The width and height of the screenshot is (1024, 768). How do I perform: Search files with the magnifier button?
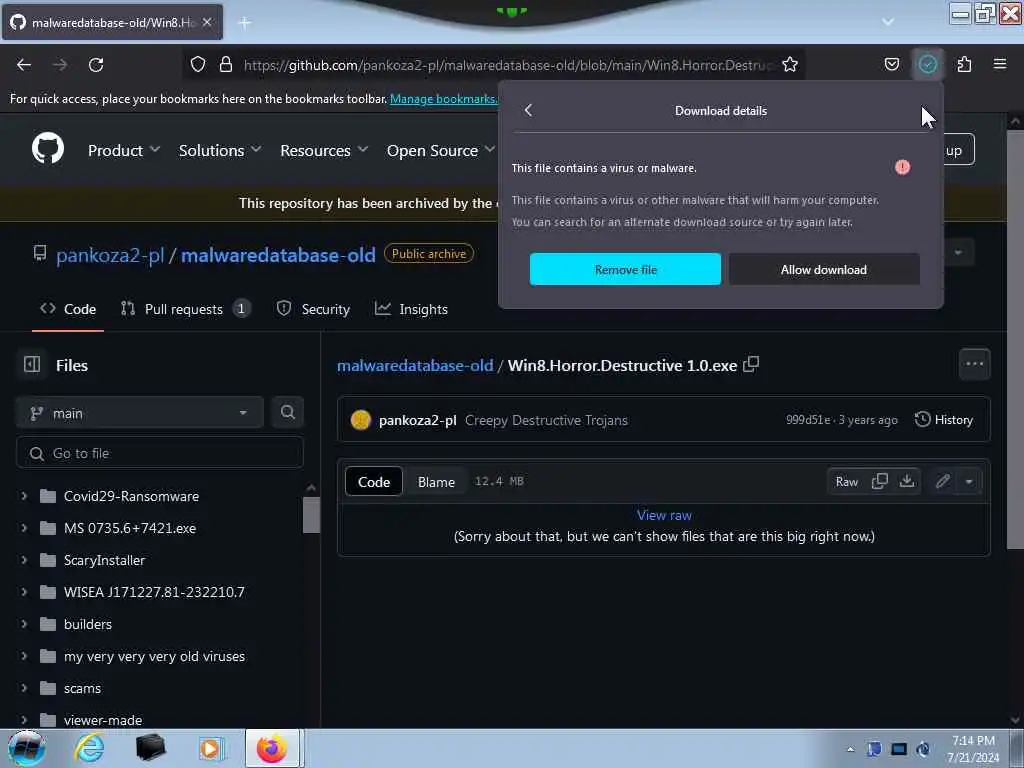287,412
